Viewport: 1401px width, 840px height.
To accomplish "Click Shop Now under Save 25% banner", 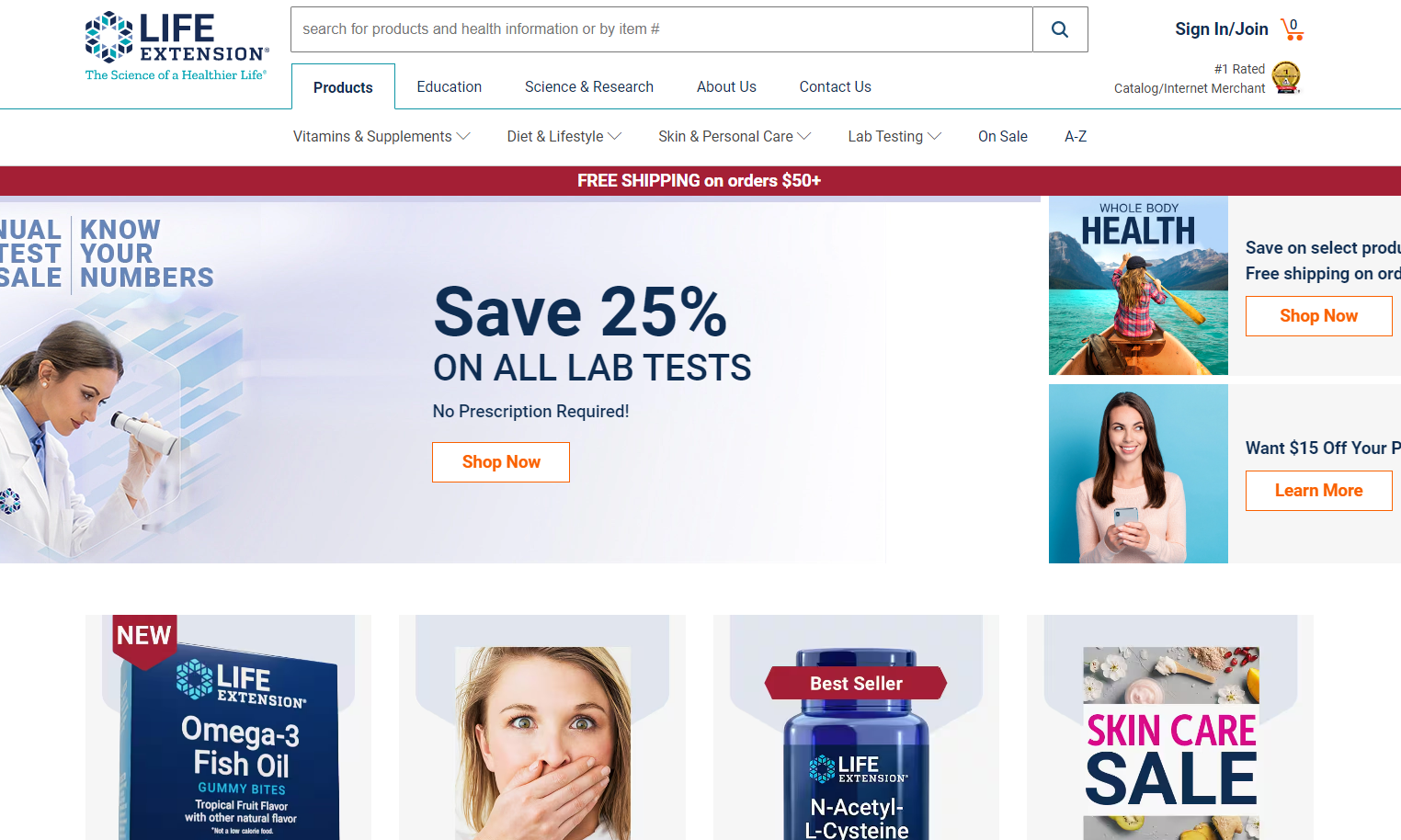I will point(501,462).
